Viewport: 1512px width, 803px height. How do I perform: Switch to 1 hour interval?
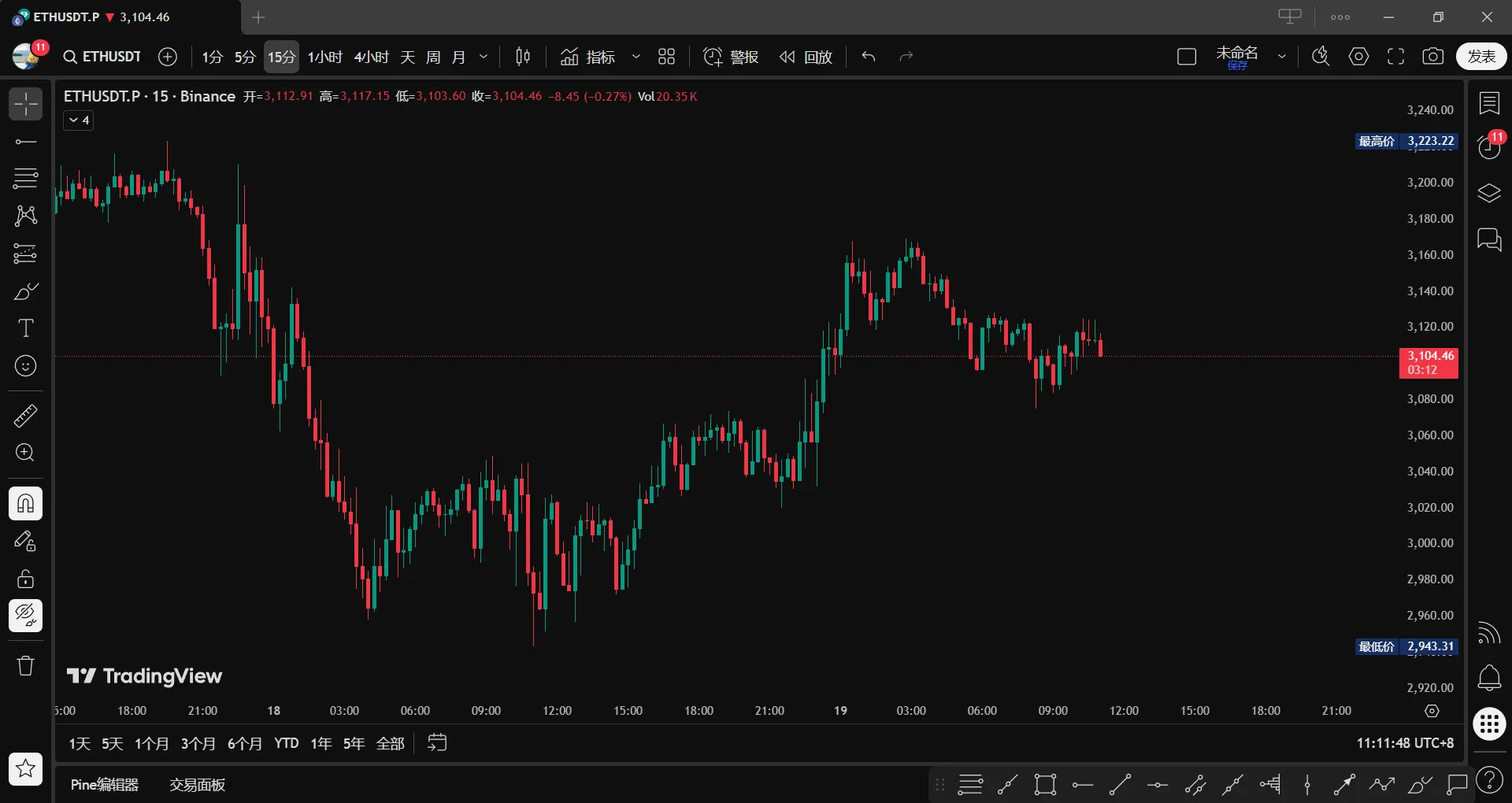[x=325, y=57]
